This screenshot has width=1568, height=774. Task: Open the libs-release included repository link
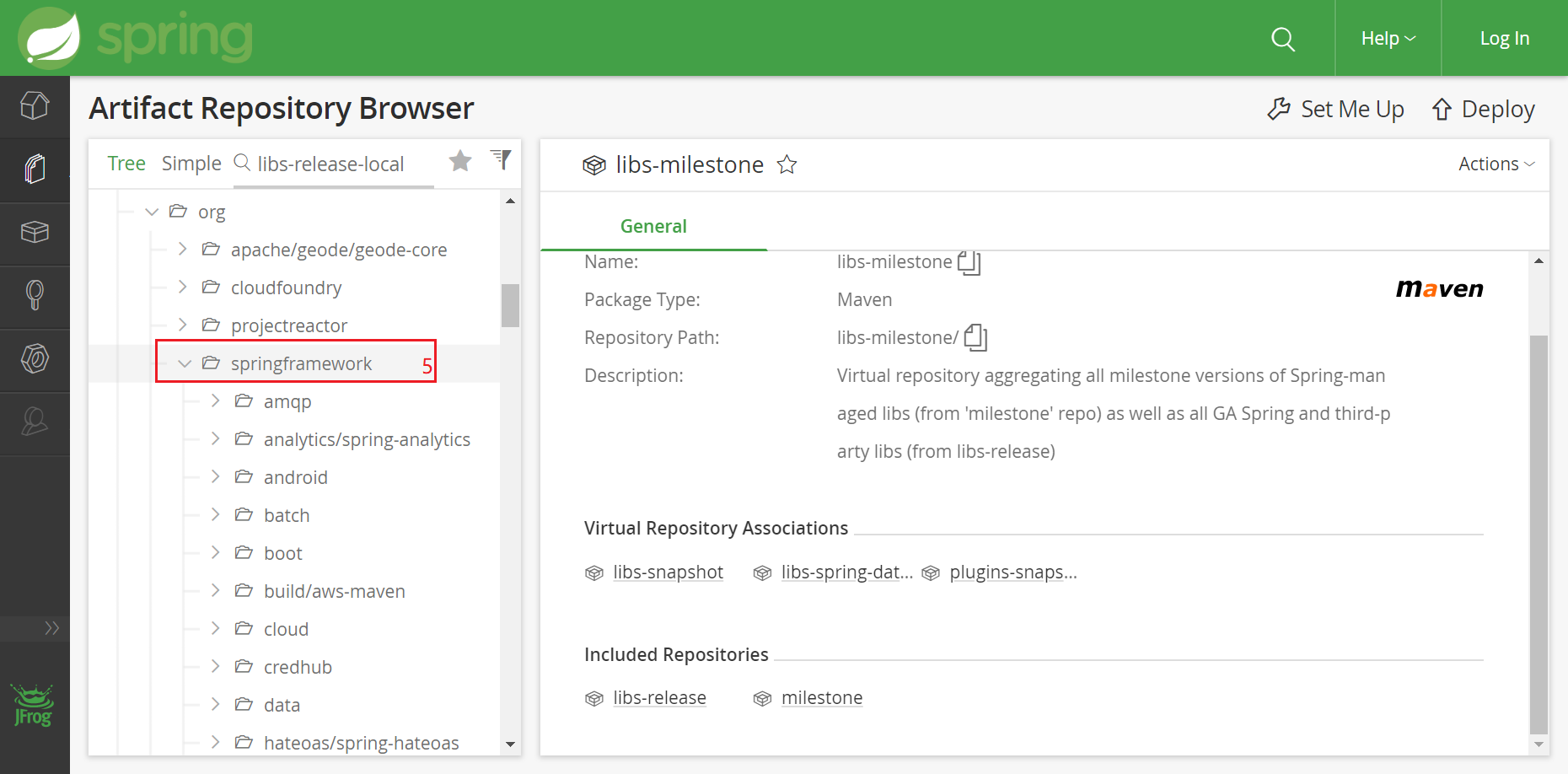pos(659,697)
